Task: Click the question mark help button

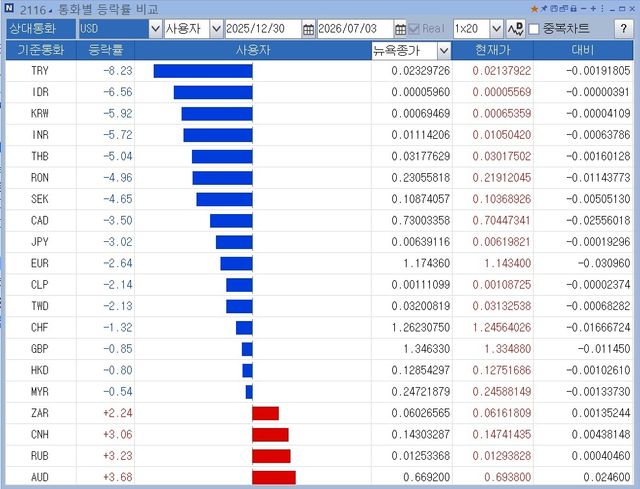Action: (623, 29)
